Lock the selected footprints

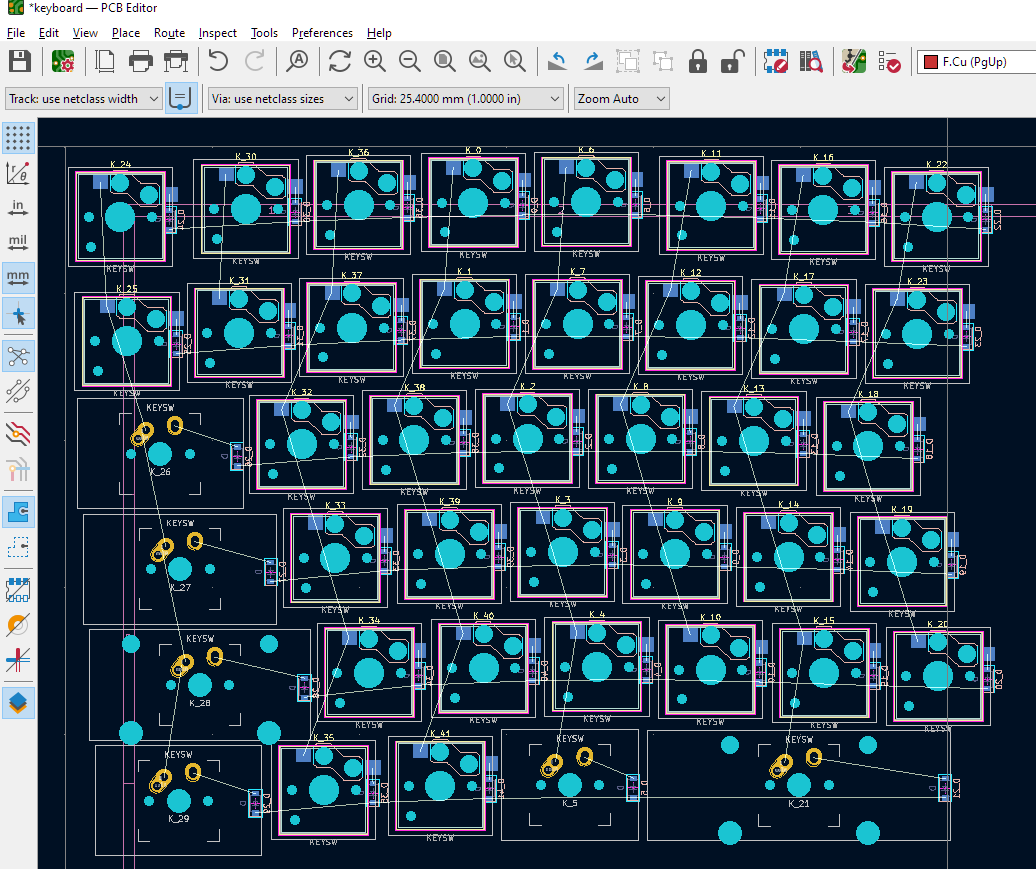click(698, 61)
